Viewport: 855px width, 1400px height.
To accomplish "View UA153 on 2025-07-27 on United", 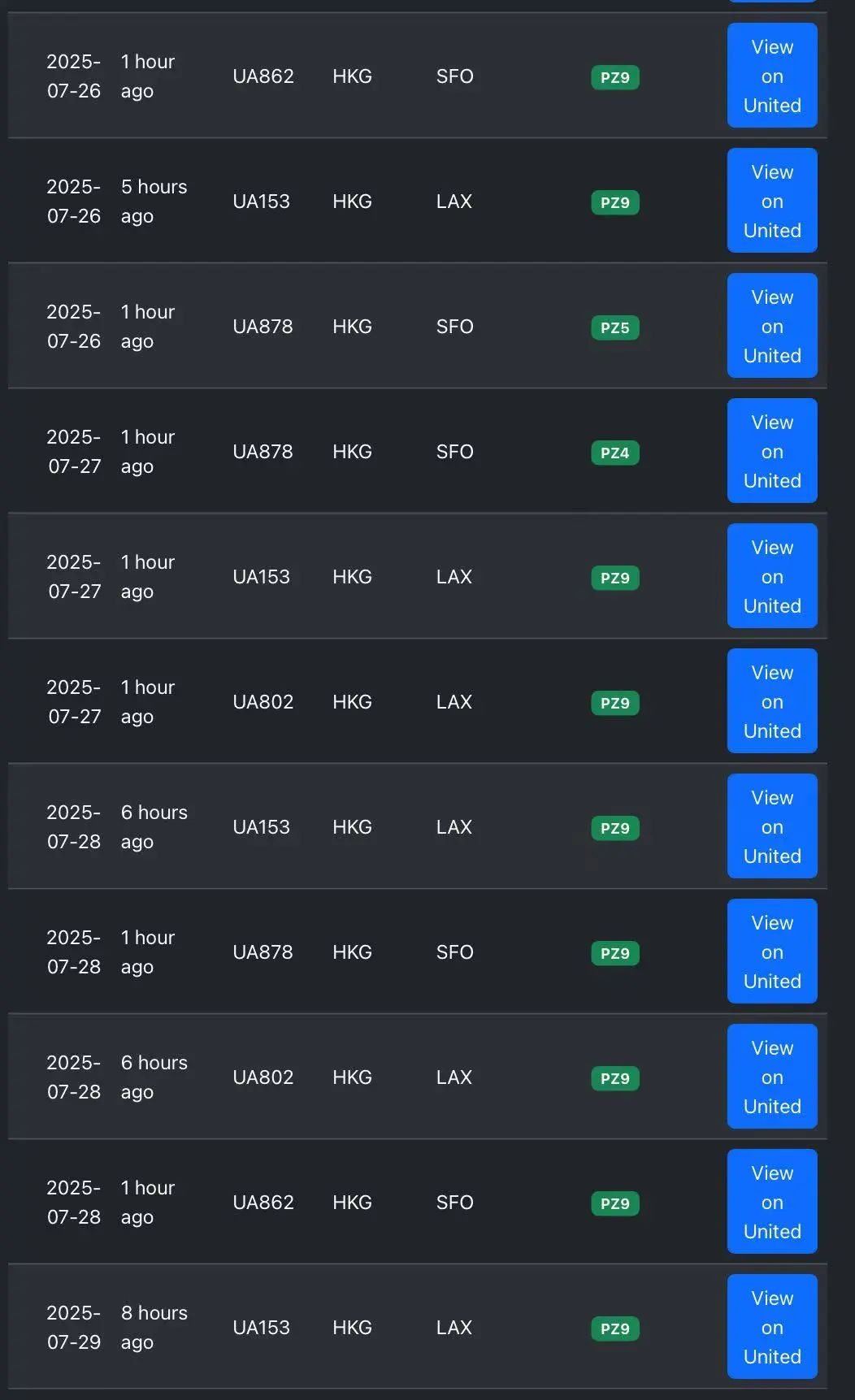I will click(x=771, y=576).
